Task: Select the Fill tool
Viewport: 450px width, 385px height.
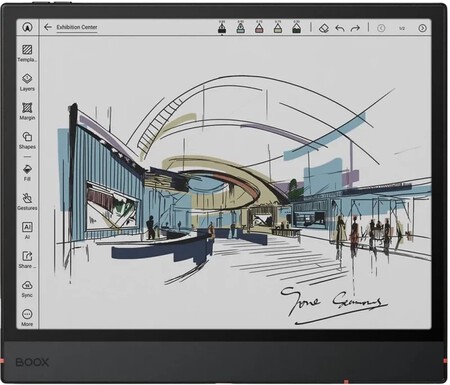Action: tap(27, 172)
